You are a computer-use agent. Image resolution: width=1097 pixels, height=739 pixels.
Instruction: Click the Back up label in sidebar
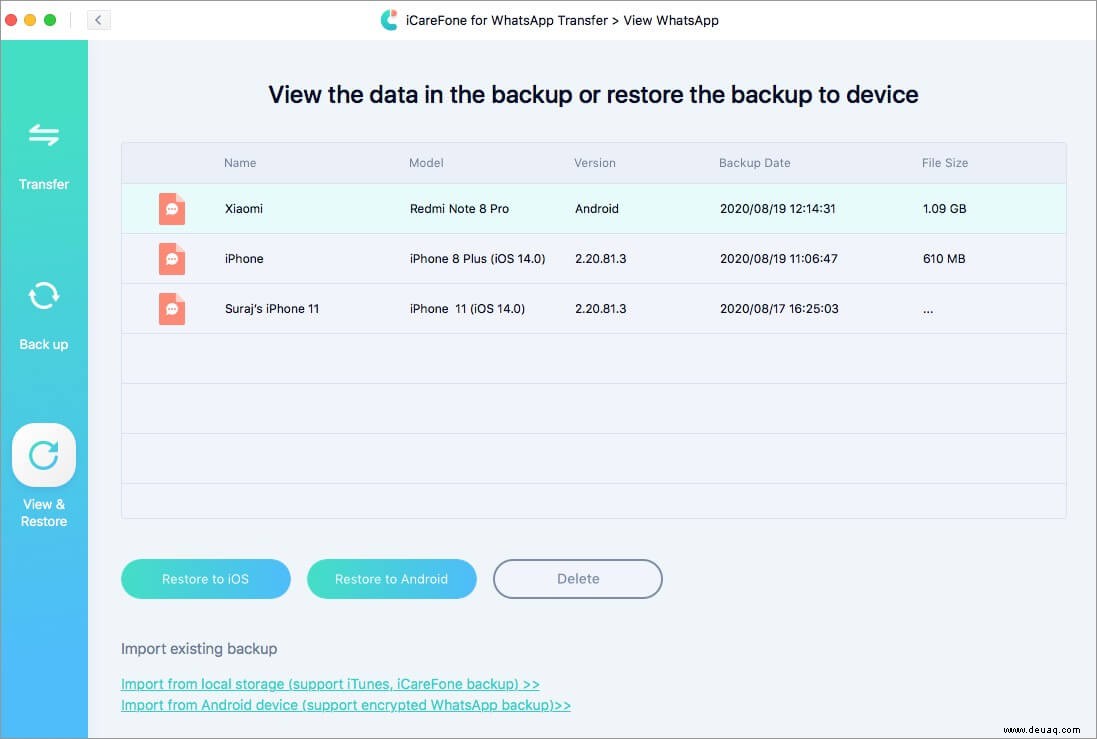(43, 344)
